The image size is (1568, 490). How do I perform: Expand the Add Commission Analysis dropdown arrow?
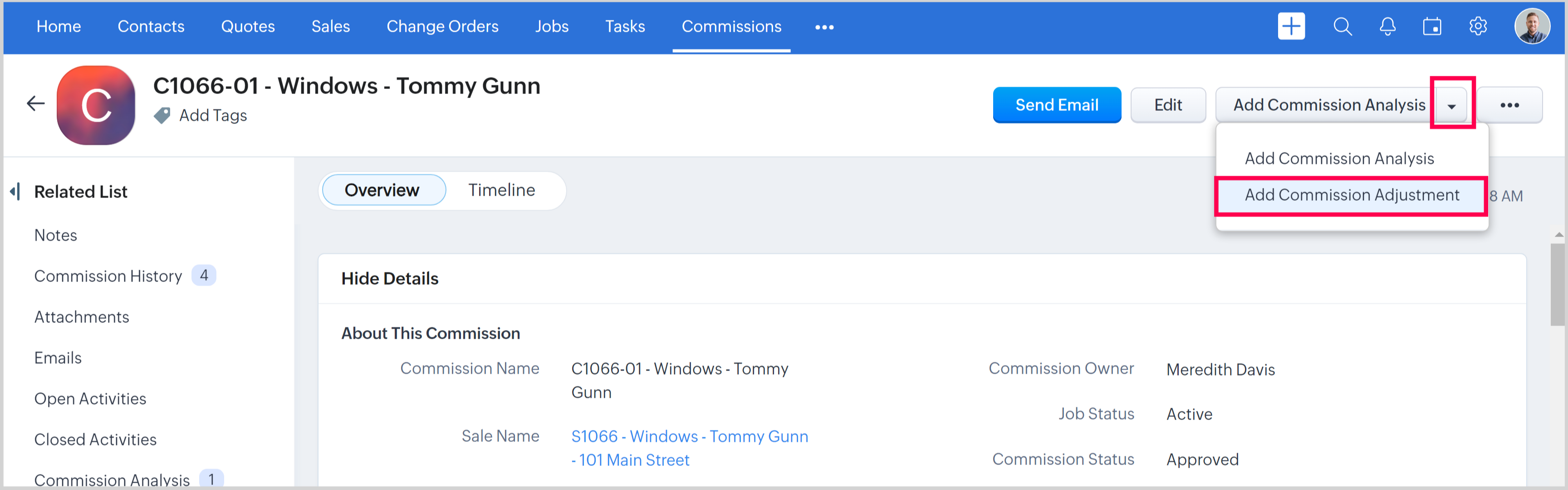click(1452, 105)
